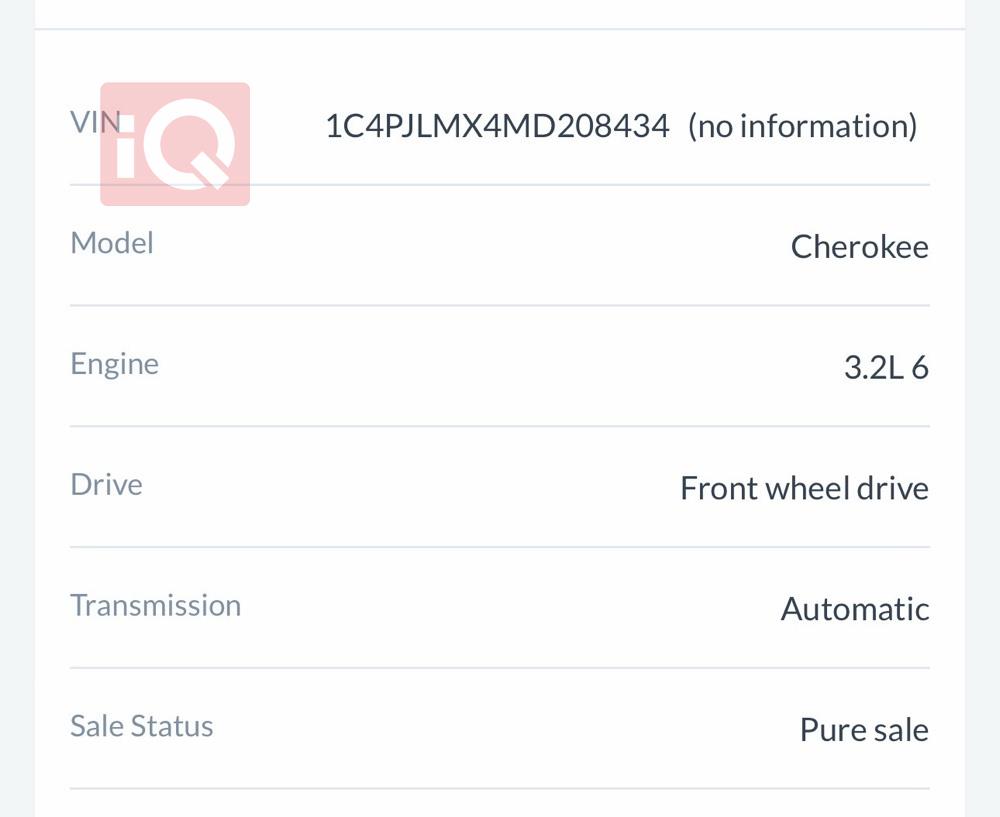Click the divider line between Engine and Drive
Image resolution: width=1000 pixels, height=817 pixels.
pyautogui.click(x=500, y=426)
